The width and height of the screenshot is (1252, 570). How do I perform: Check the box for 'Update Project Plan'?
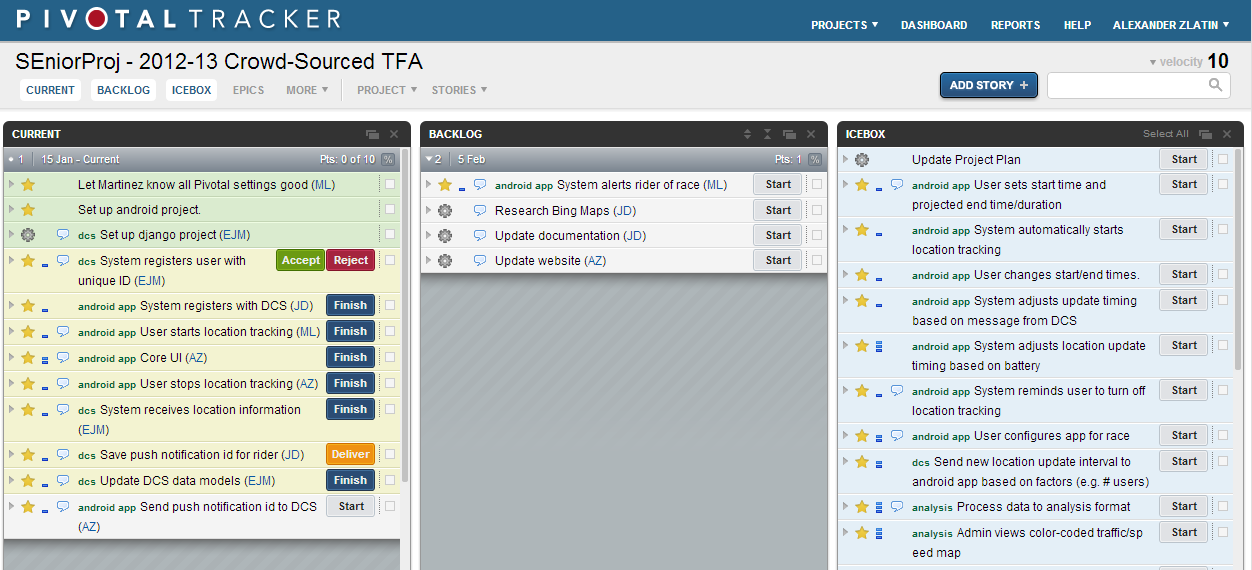[x=1223, y=159]
